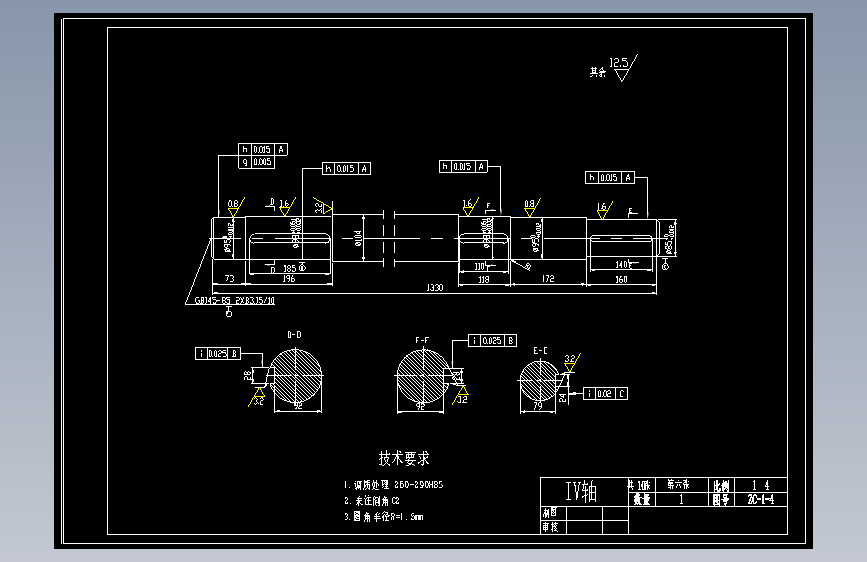Click the 1:4 scale value cell
867x562 pixels.
[761, 485]
